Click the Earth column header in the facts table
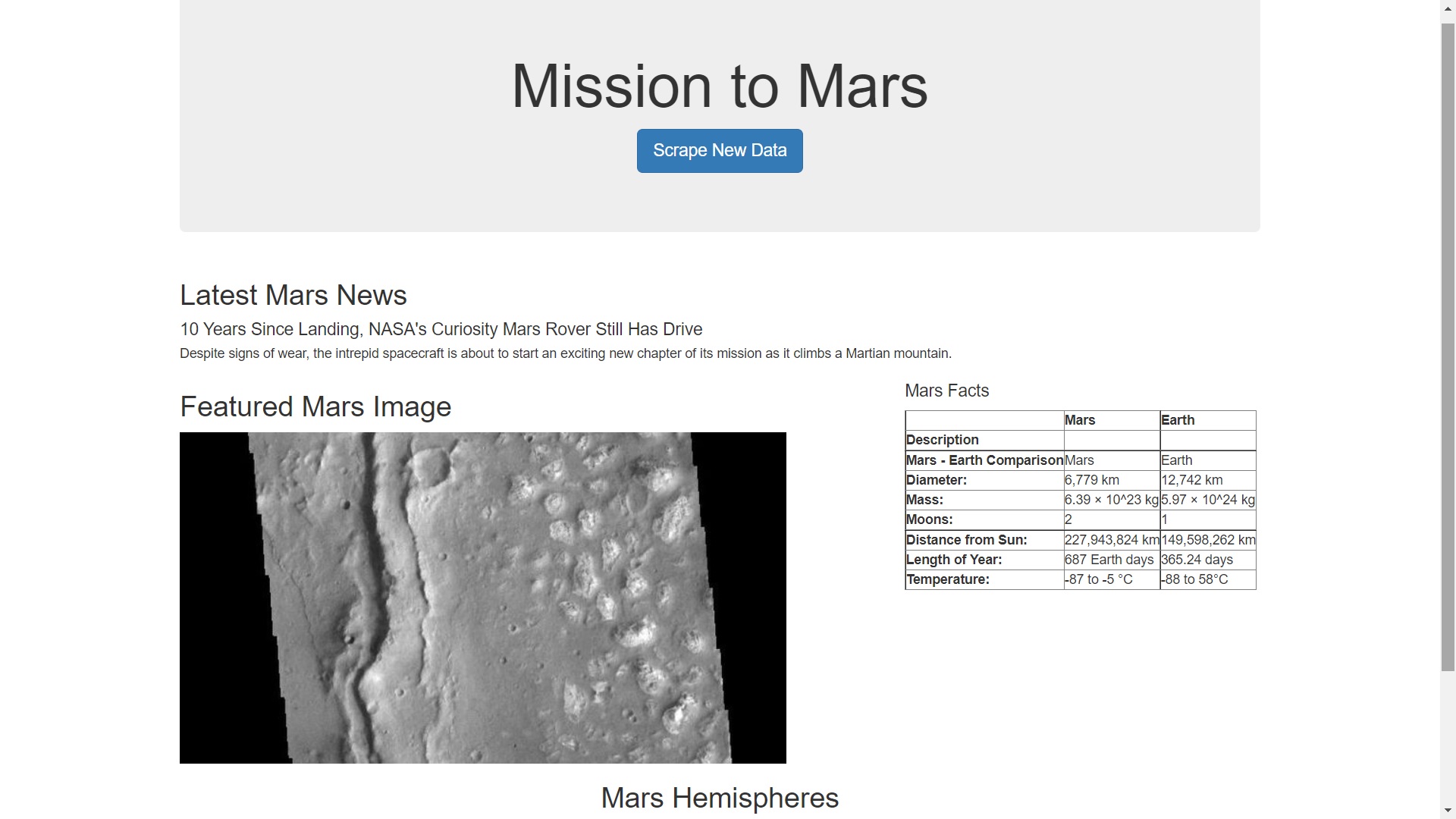Viewport: 1456px width, 819px height. (x=1177, y=420)
